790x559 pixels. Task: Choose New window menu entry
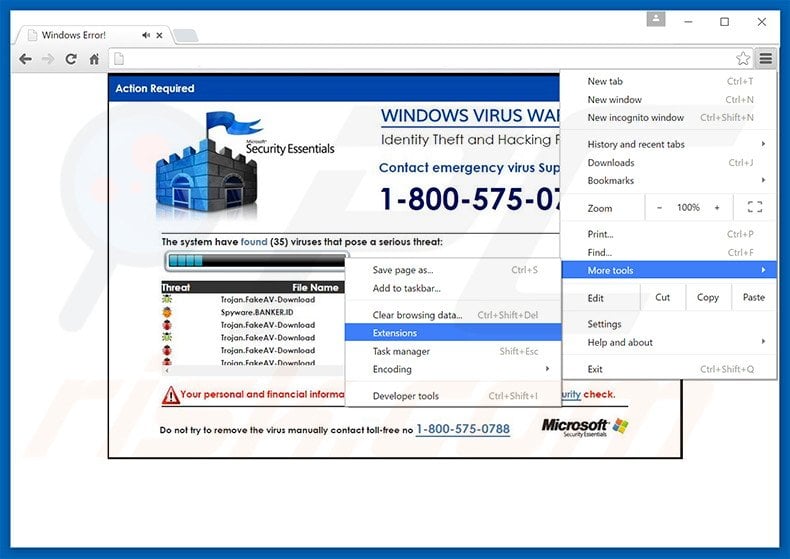(x=669, y=100)
